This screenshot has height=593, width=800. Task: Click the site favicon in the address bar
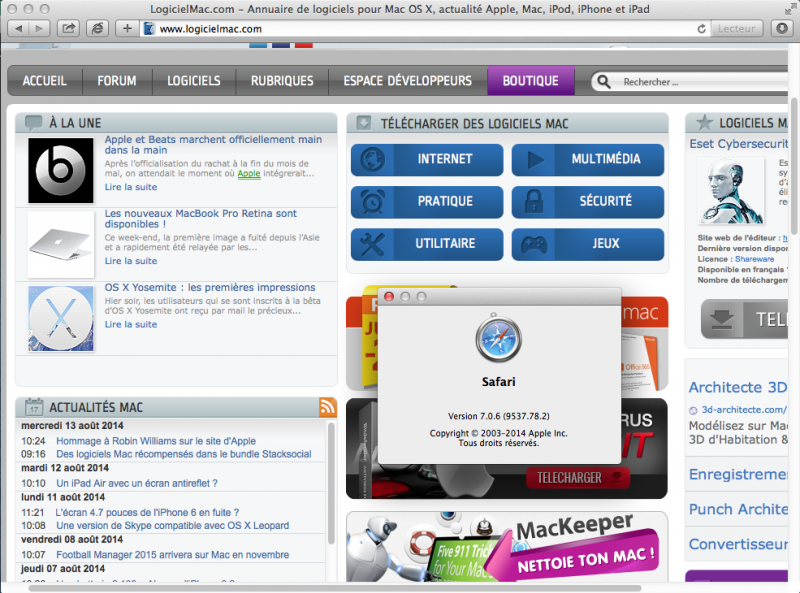tap(148, 29)
